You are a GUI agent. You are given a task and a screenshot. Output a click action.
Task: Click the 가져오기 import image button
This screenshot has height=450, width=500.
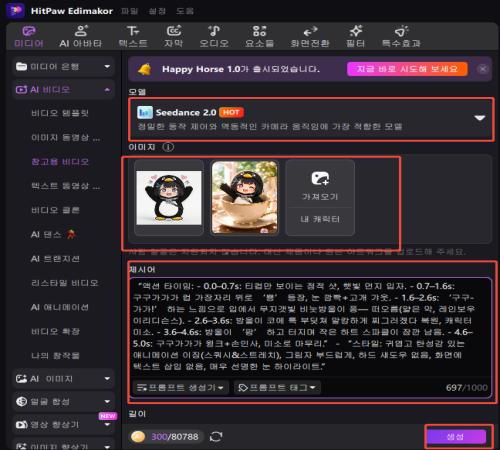tap(320, 184)
